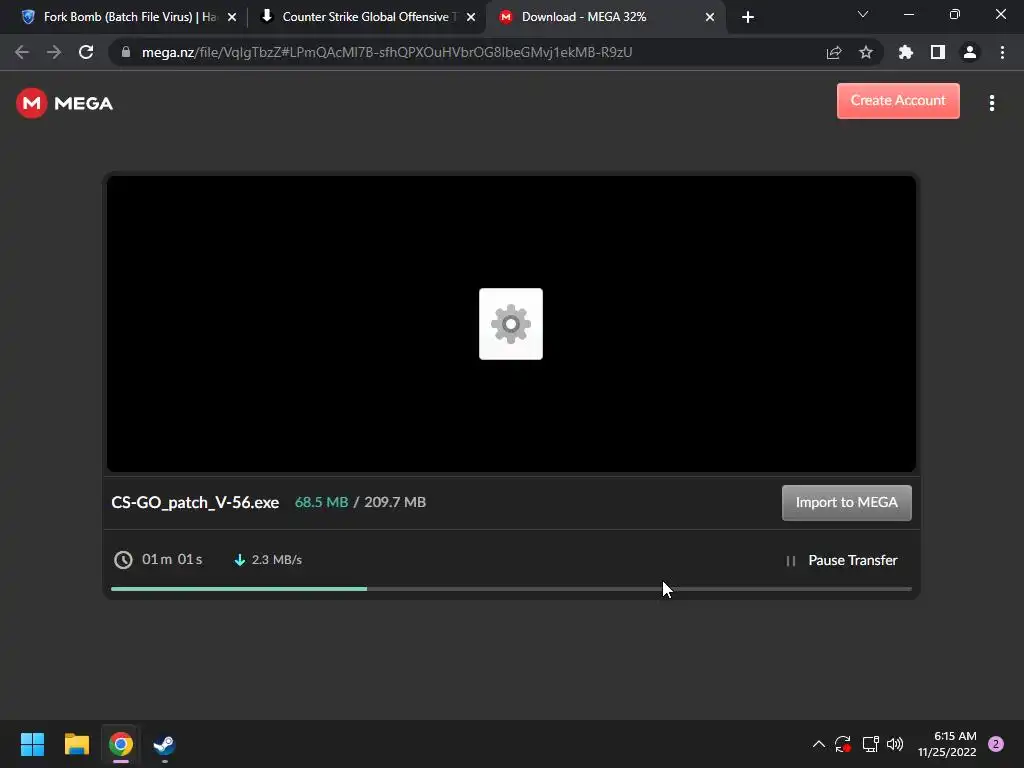Open the Chrome extensions puzzle icon
This screenshot has height=768, width=1024.
point(906,52)
